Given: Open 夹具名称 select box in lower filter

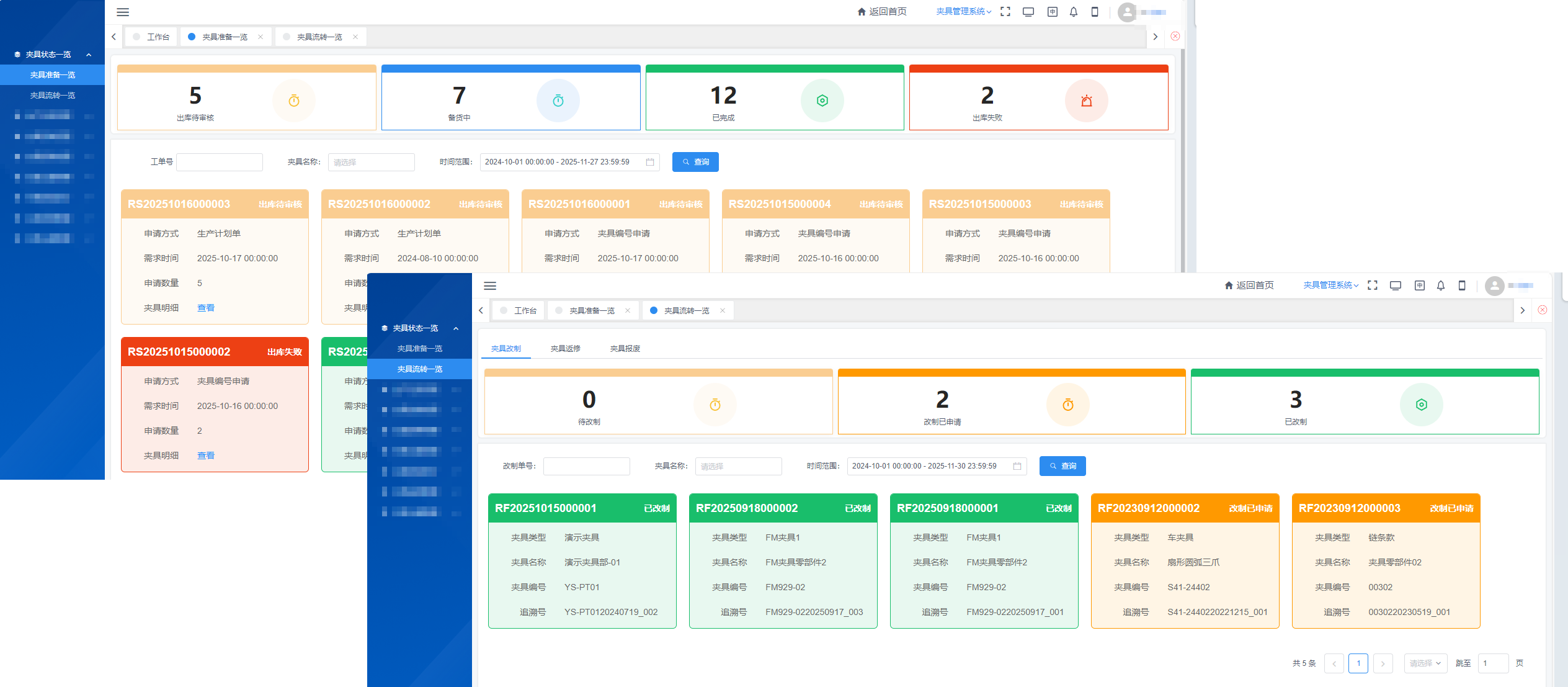Looking at the screenshot, I should click(738, 466).
